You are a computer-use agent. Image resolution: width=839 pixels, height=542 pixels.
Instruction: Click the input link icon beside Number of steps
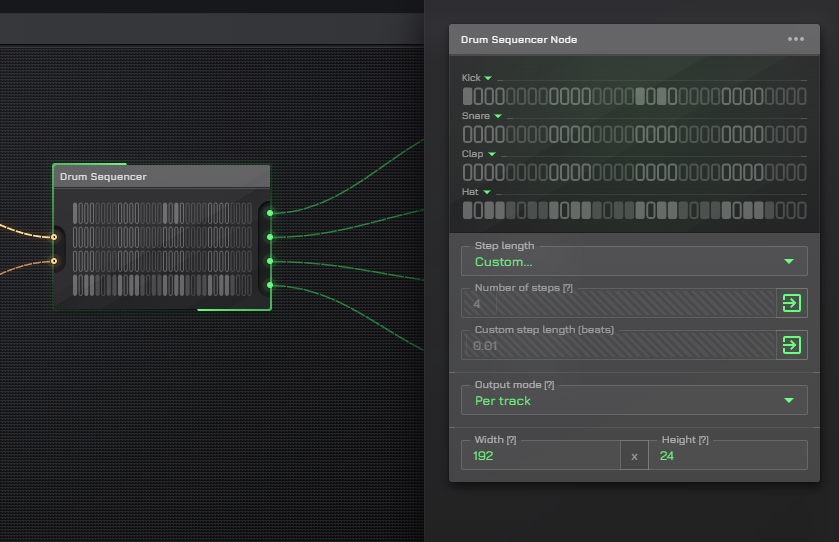[791, 303]
